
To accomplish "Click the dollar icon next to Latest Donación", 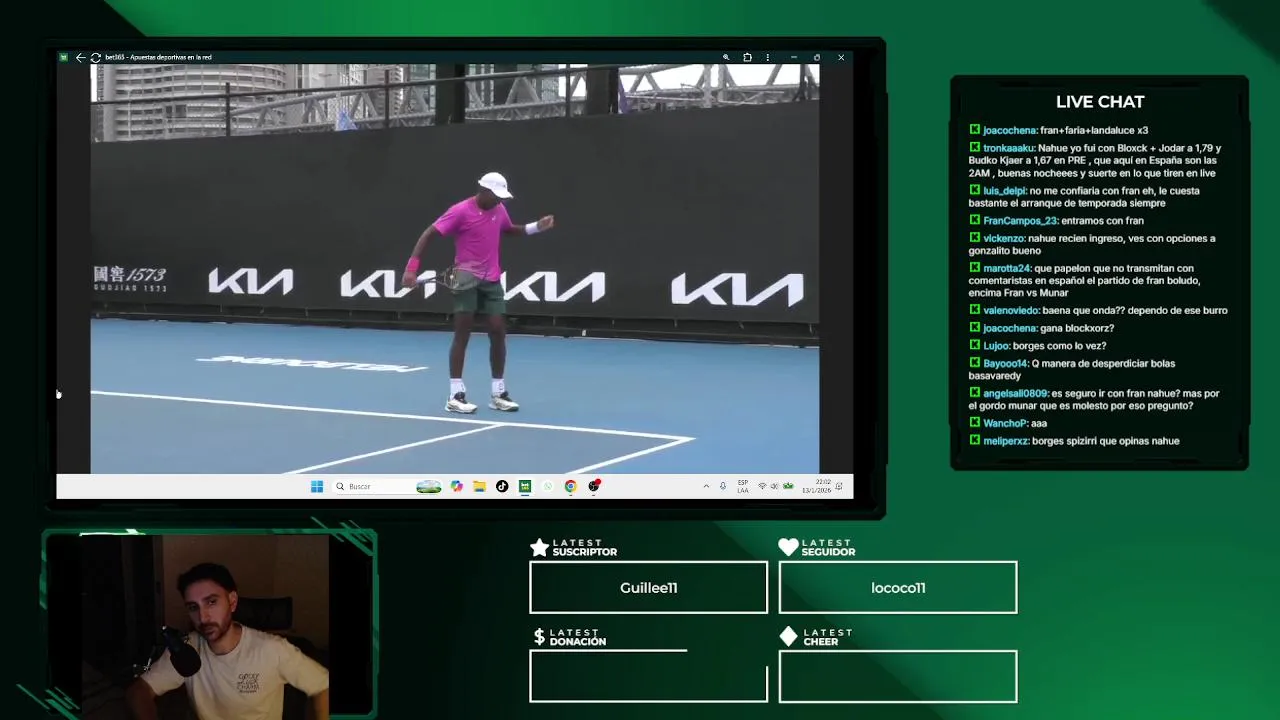I will pos(539,637).
